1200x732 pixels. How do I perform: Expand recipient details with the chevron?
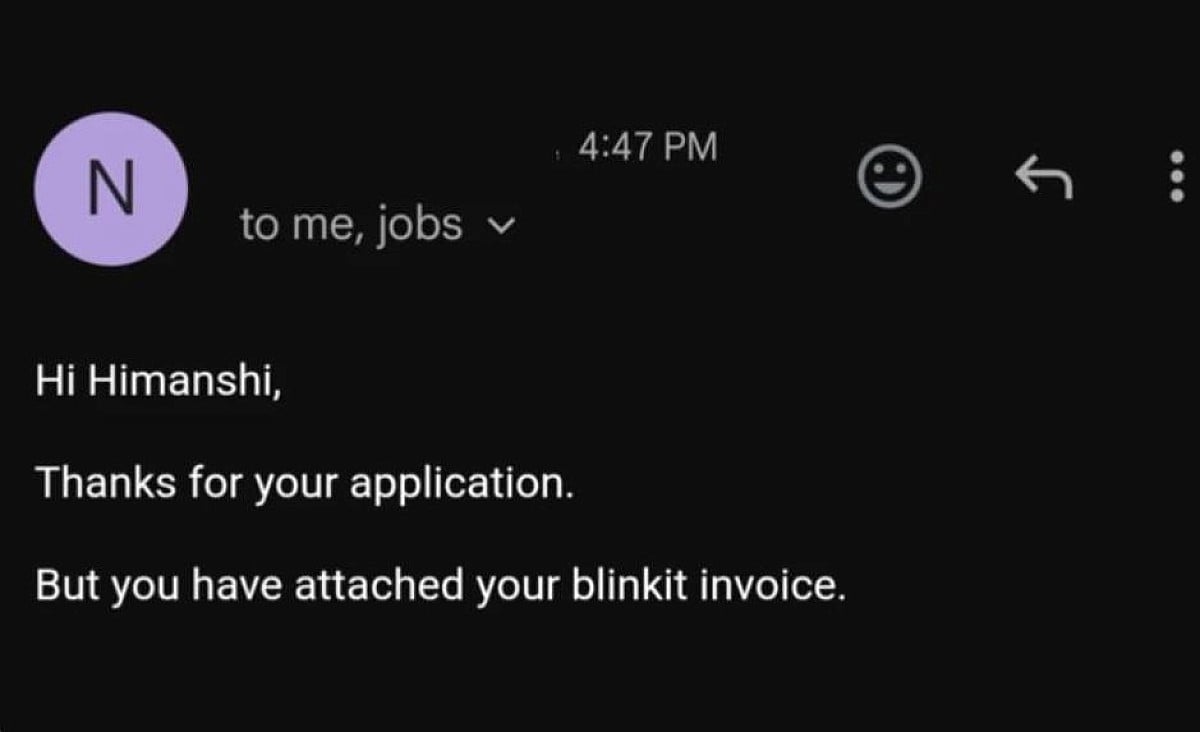(x=505, y=226)
